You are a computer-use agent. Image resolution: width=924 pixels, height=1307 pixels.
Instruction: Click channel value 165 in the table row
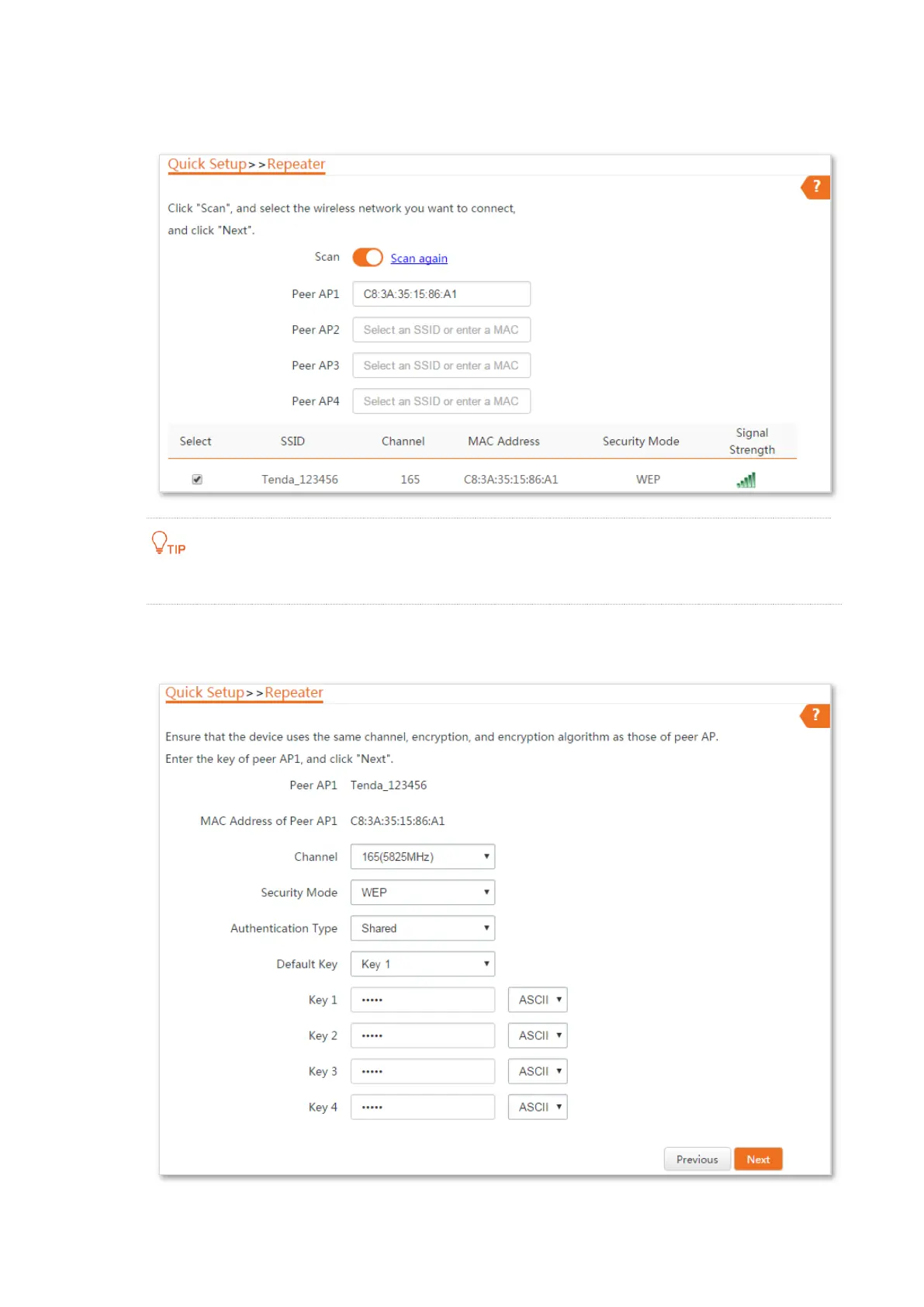(410, 480)
